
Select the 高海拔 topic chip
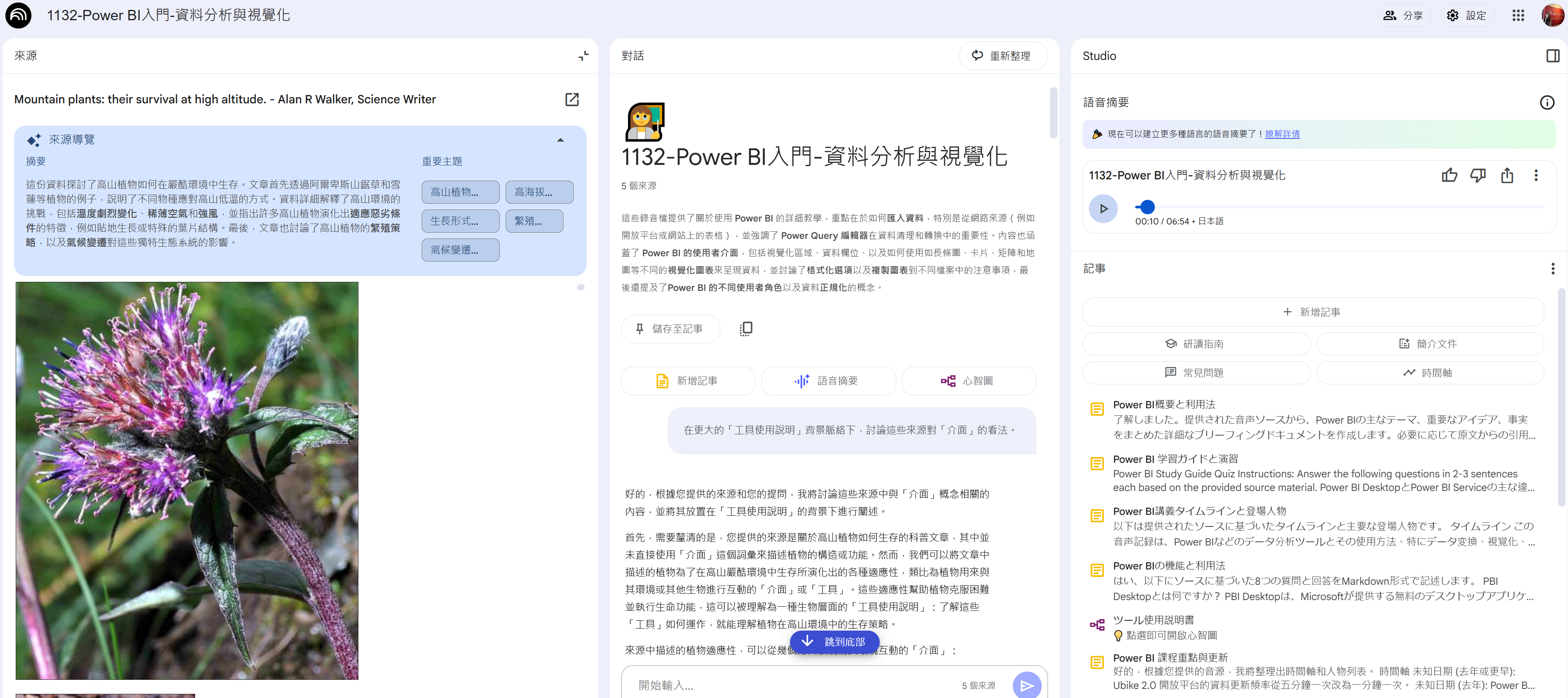click(539, 192)
